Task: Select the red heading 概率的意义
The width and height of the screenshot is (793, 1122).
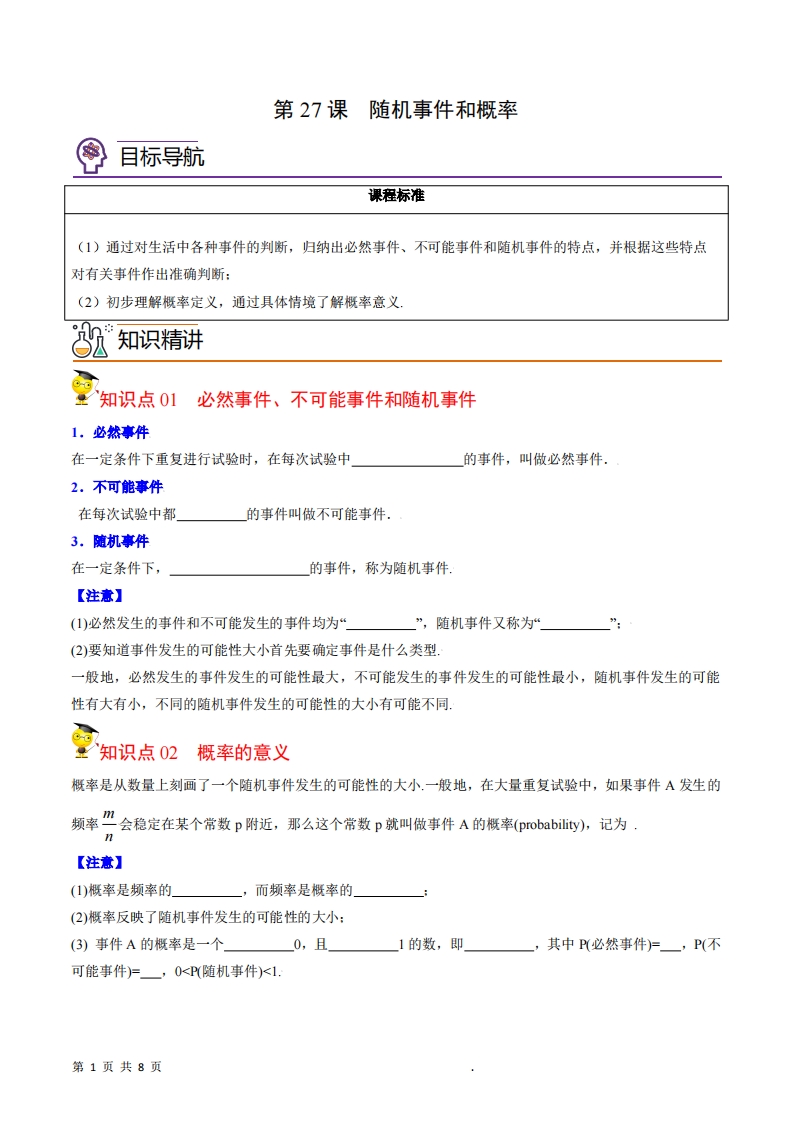Action: pos(243,752)
